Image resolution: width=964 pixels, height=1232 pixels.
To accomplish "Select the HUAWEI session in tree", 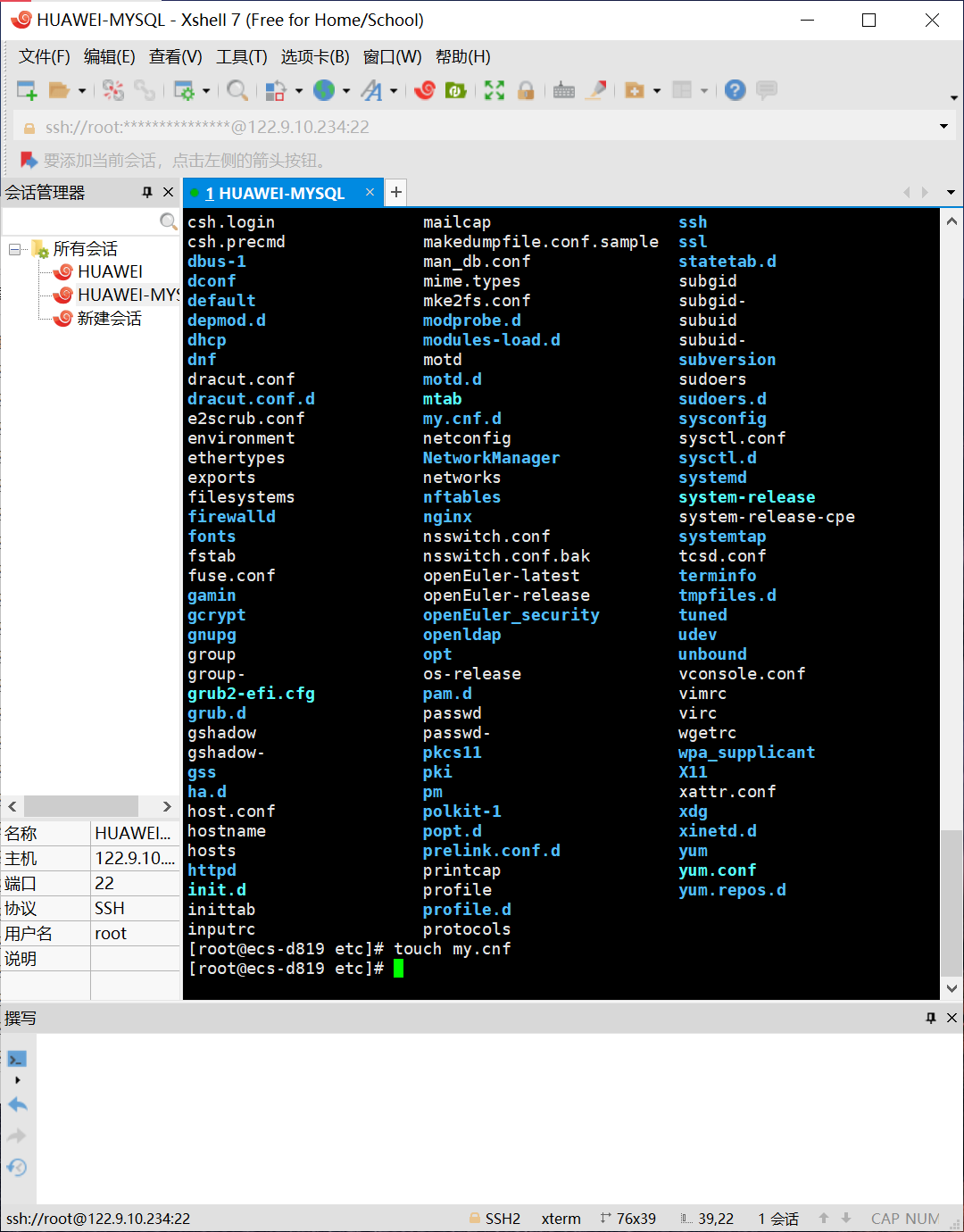I will coord(110,271).
